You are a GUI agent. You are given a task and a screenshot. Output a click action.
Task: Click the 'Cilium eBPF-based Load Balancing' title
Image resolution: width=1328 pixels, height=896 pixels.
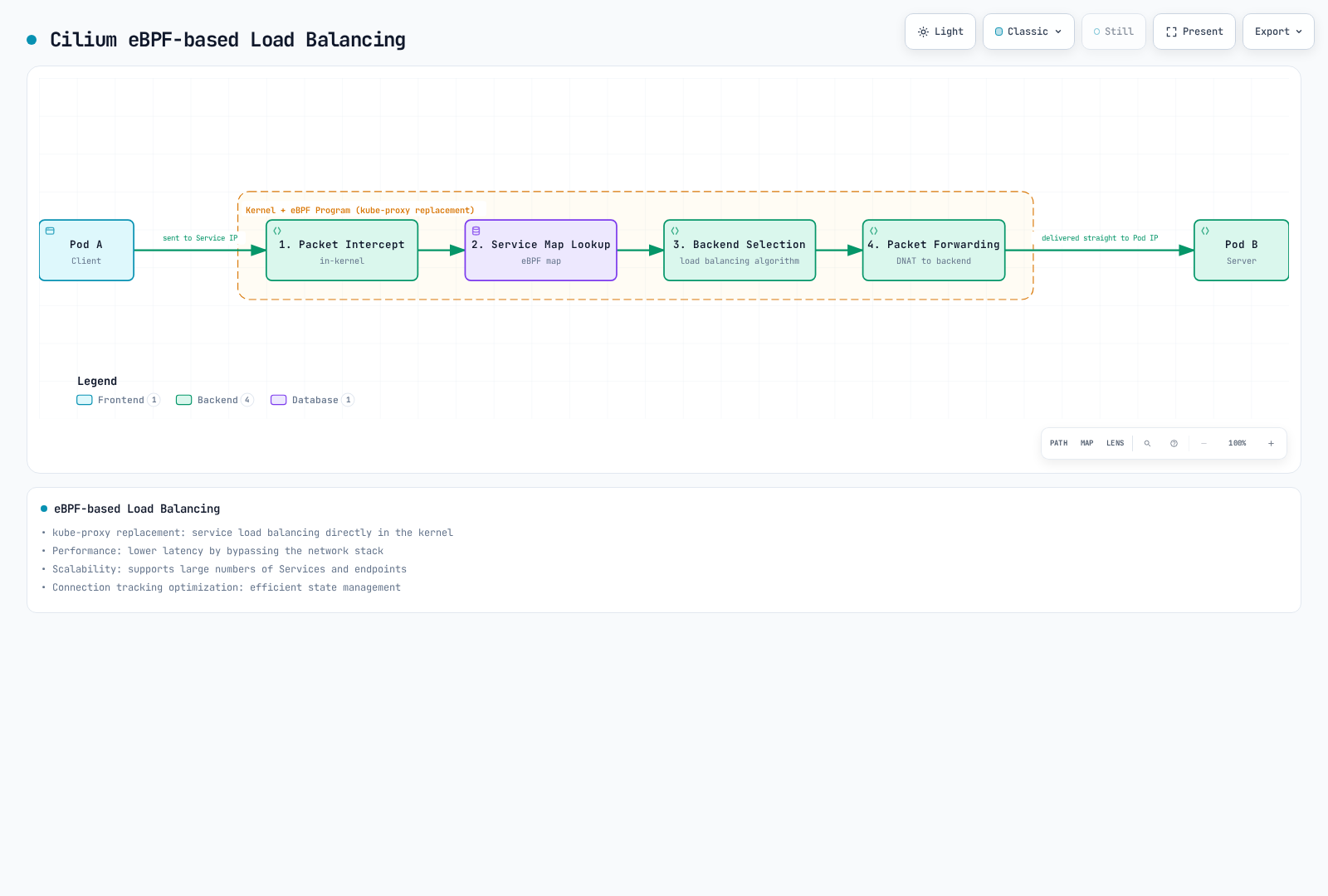pos(227,40)
